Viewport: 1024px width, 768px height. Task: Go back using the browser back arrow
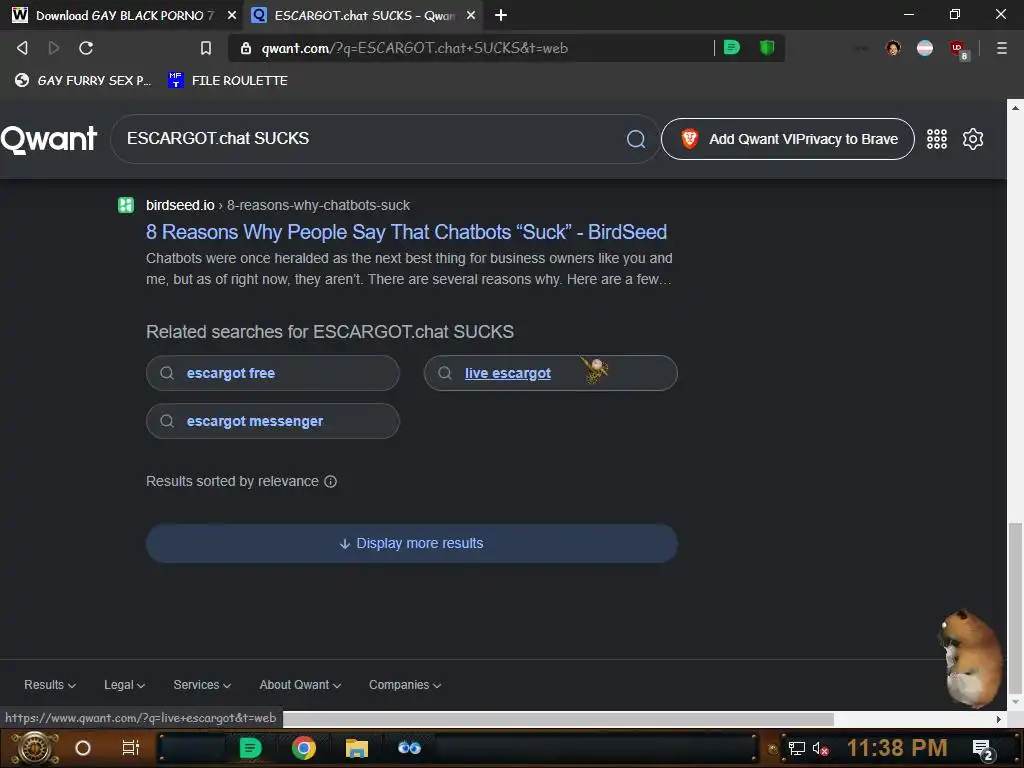click(x=22, y=48)
